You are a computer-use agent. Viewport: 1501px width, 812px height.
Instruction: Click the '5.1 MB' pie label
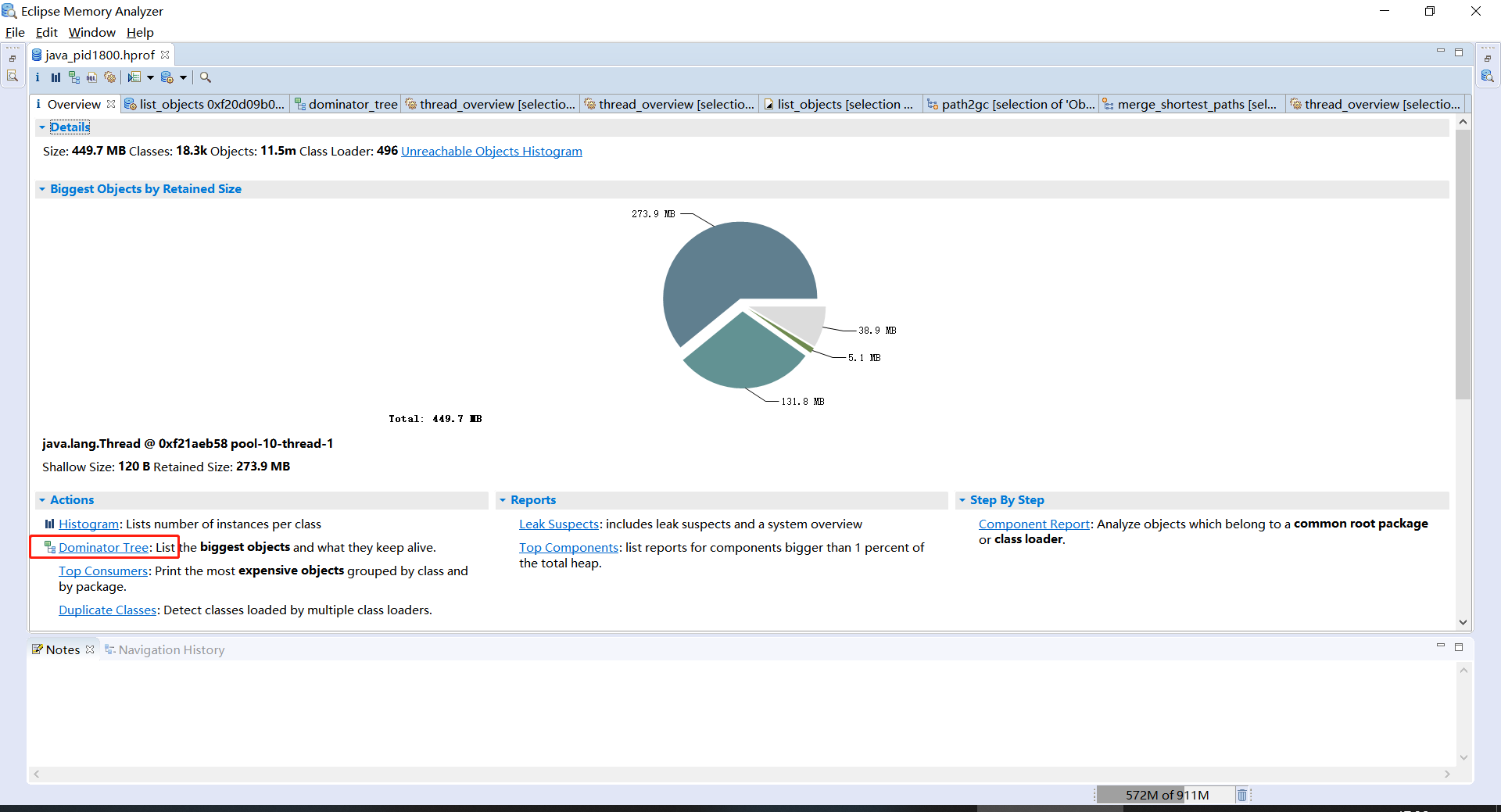click(864, 358)
